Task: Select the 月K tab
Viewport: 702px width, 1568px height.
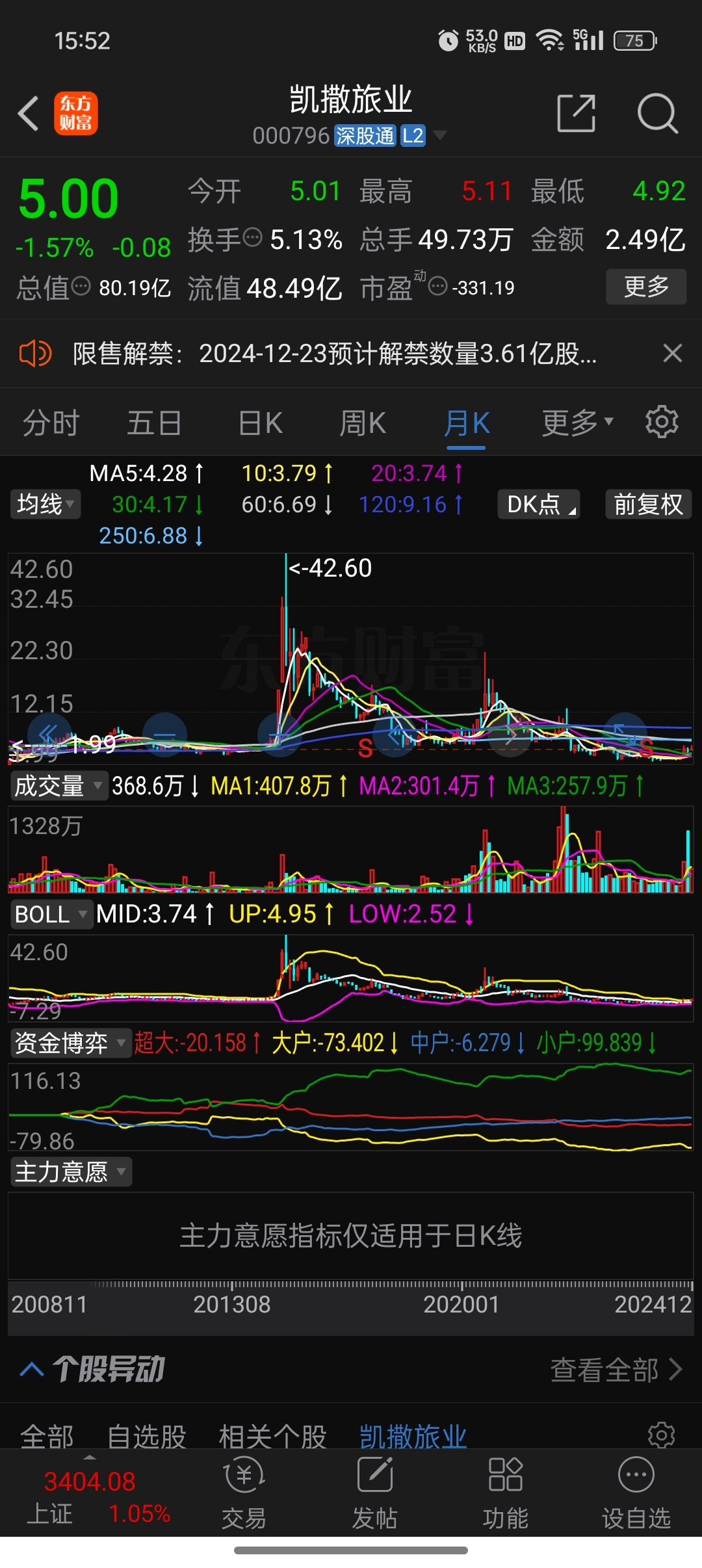Action: 467,423
